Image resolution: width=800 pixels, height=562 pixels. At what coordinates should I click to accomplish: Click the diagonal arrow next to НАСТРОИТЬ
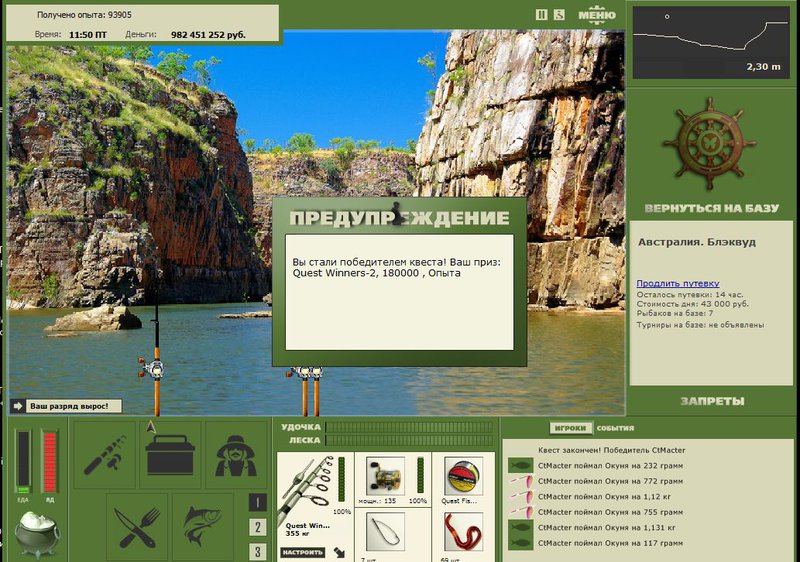click(x=339, y=552)
